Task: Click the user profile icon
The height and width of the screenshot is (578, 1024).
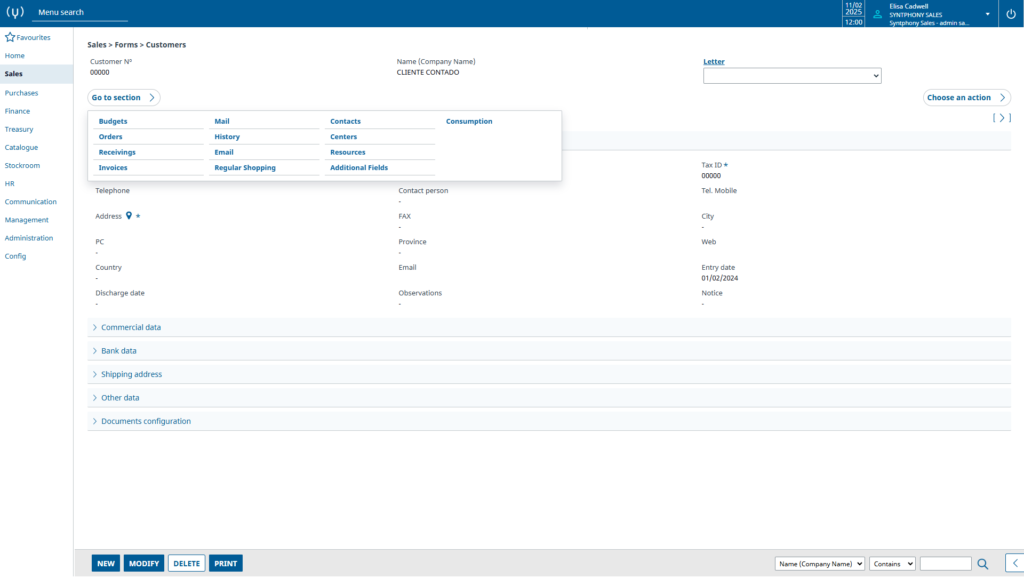Action: 878,14
